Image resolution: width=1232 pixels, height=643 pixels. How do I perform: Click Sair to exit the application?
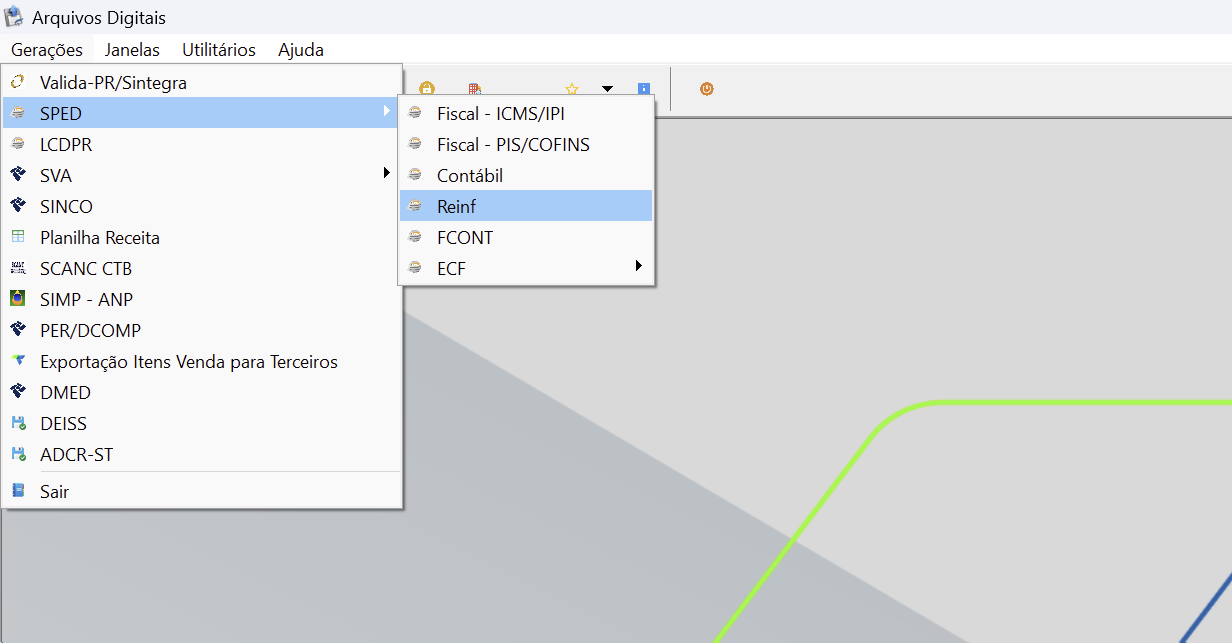click(202, 491)
